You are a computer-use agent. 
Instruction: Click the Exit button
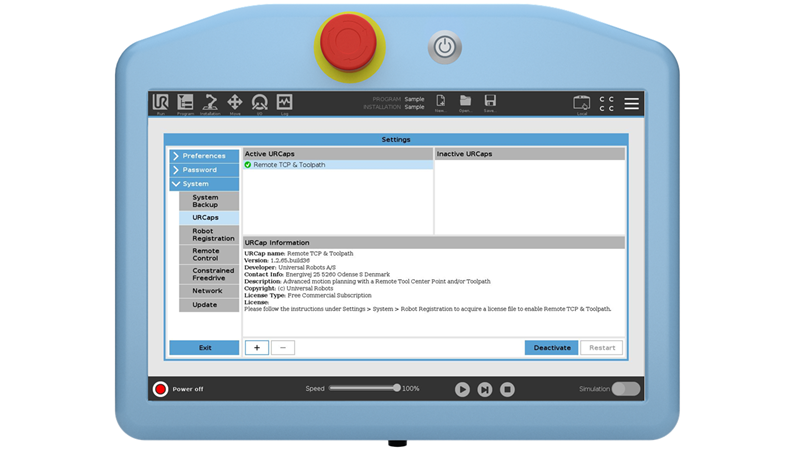click(x=204, y=347)
